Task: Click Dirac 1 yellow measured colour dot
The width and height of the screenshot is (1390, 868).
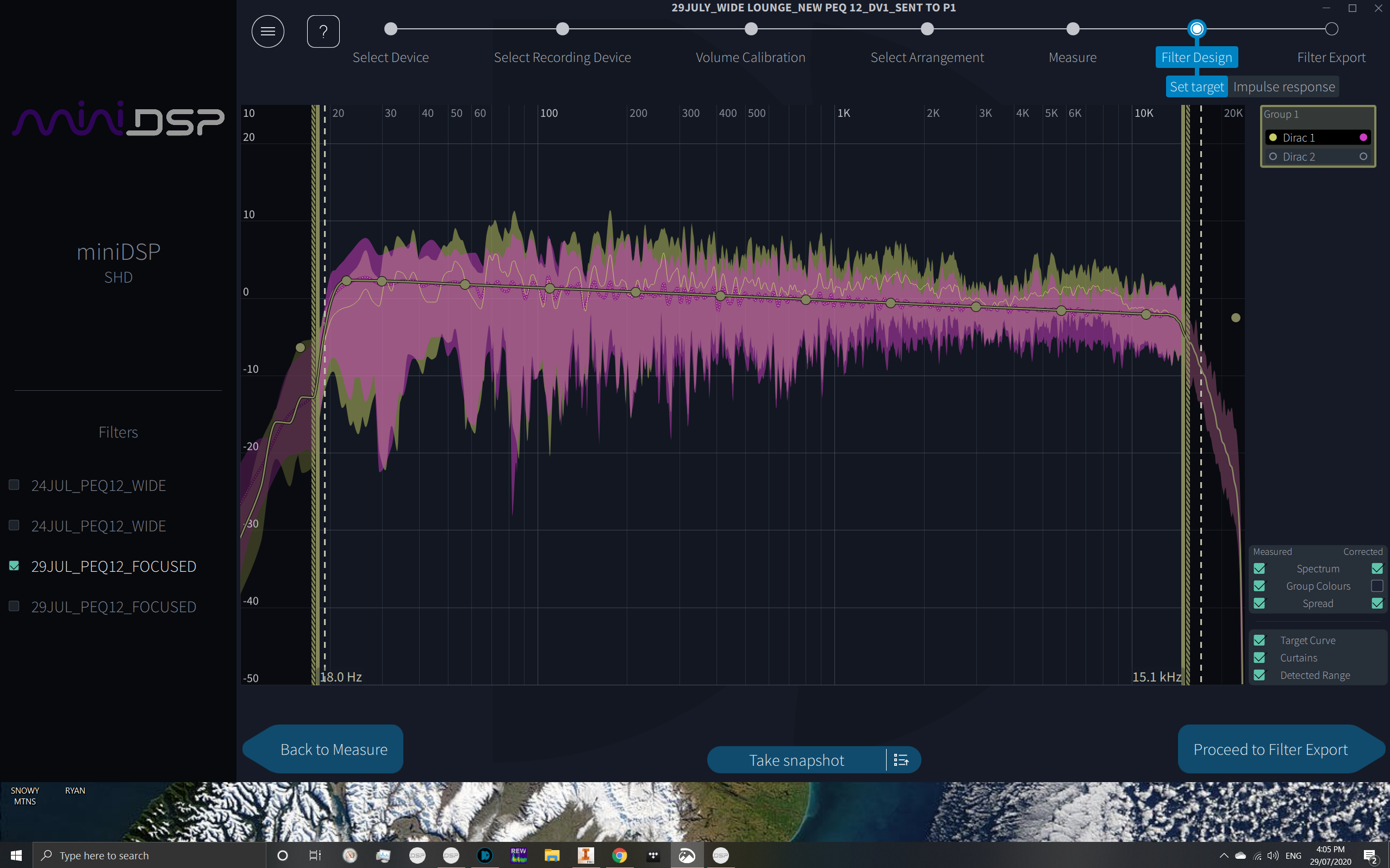Action: pos(1273,138)
